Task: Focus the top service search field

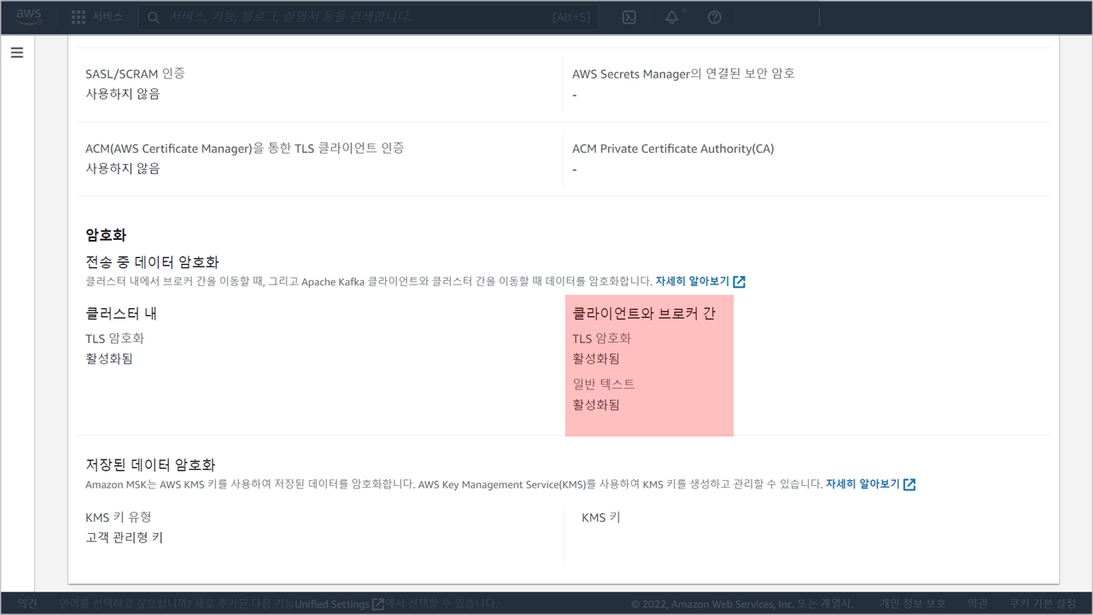Action: click(367, 17)
